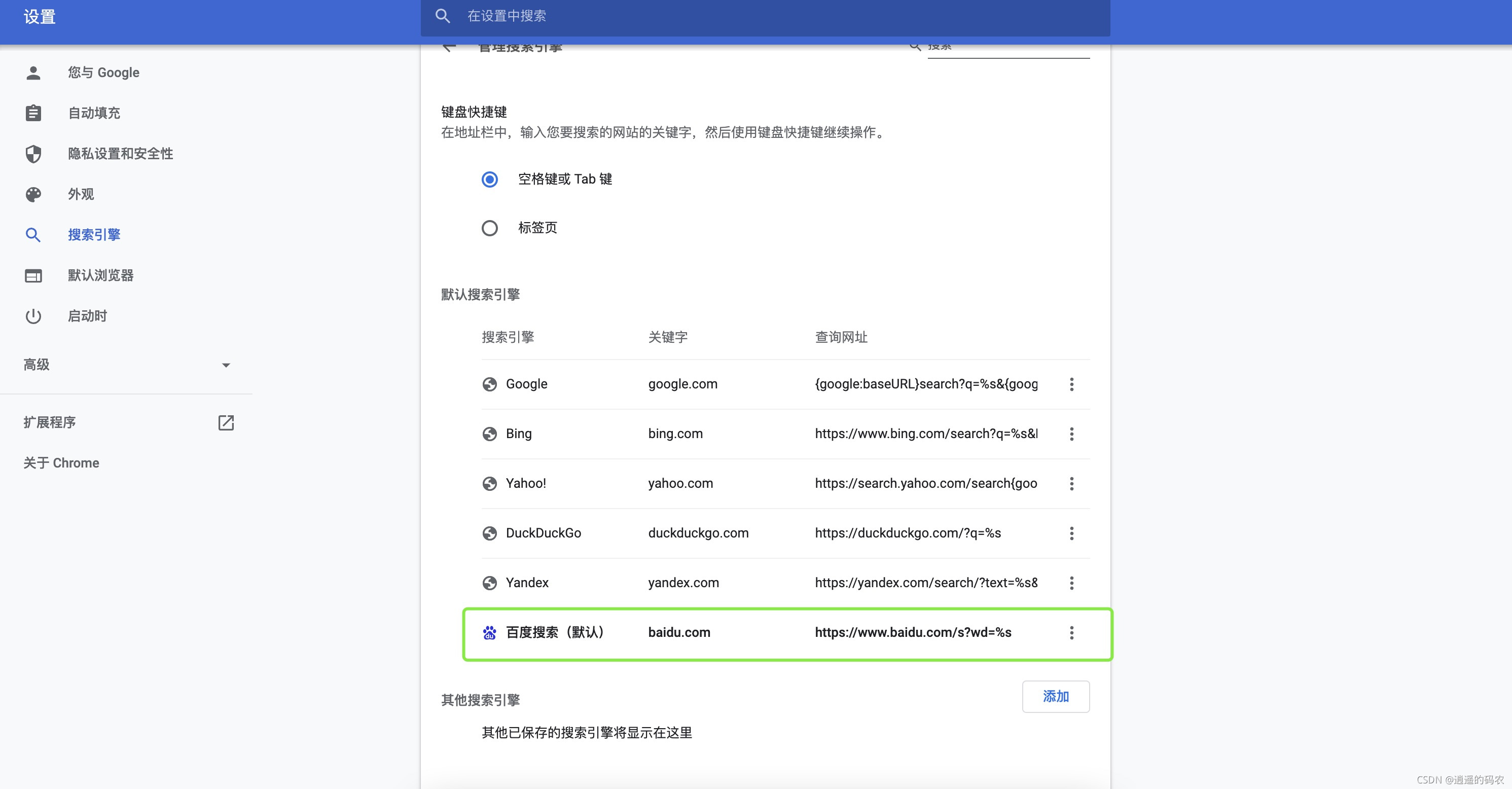Click the 添加 button

pyautogui.click(x=1055, y=697)
